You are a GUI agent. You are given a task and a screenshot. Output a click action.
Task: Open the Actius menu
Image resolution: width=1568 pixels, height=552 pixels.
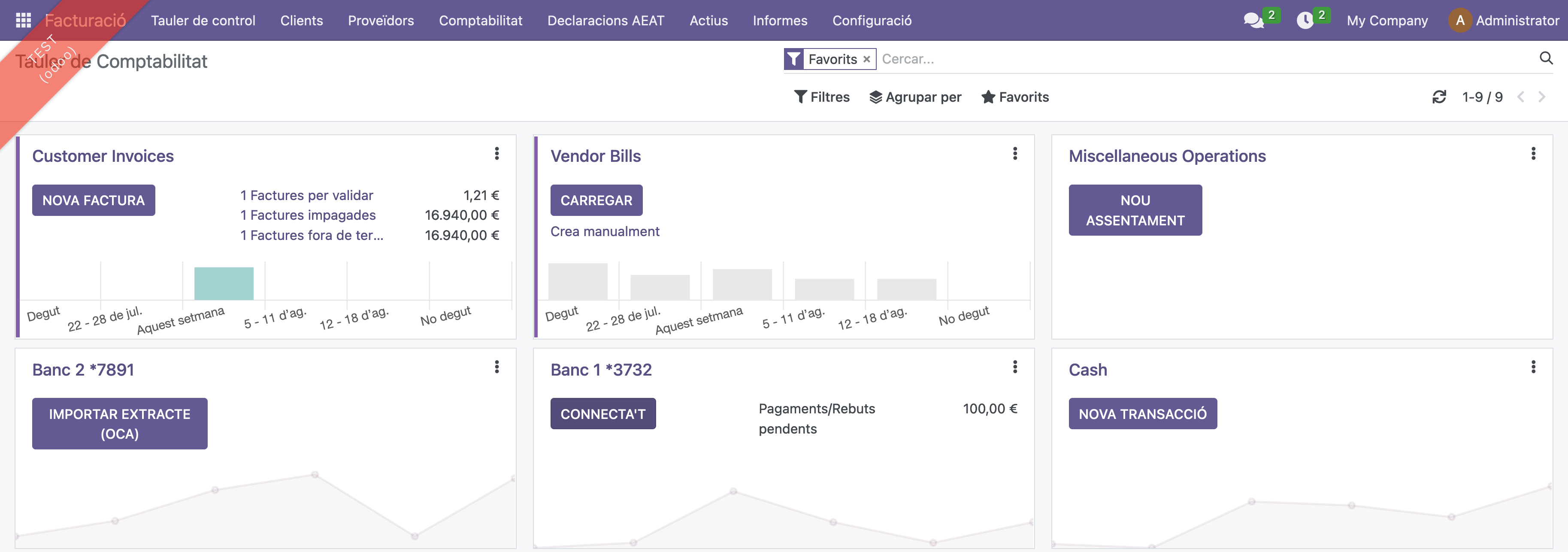(x=708, y=20)
